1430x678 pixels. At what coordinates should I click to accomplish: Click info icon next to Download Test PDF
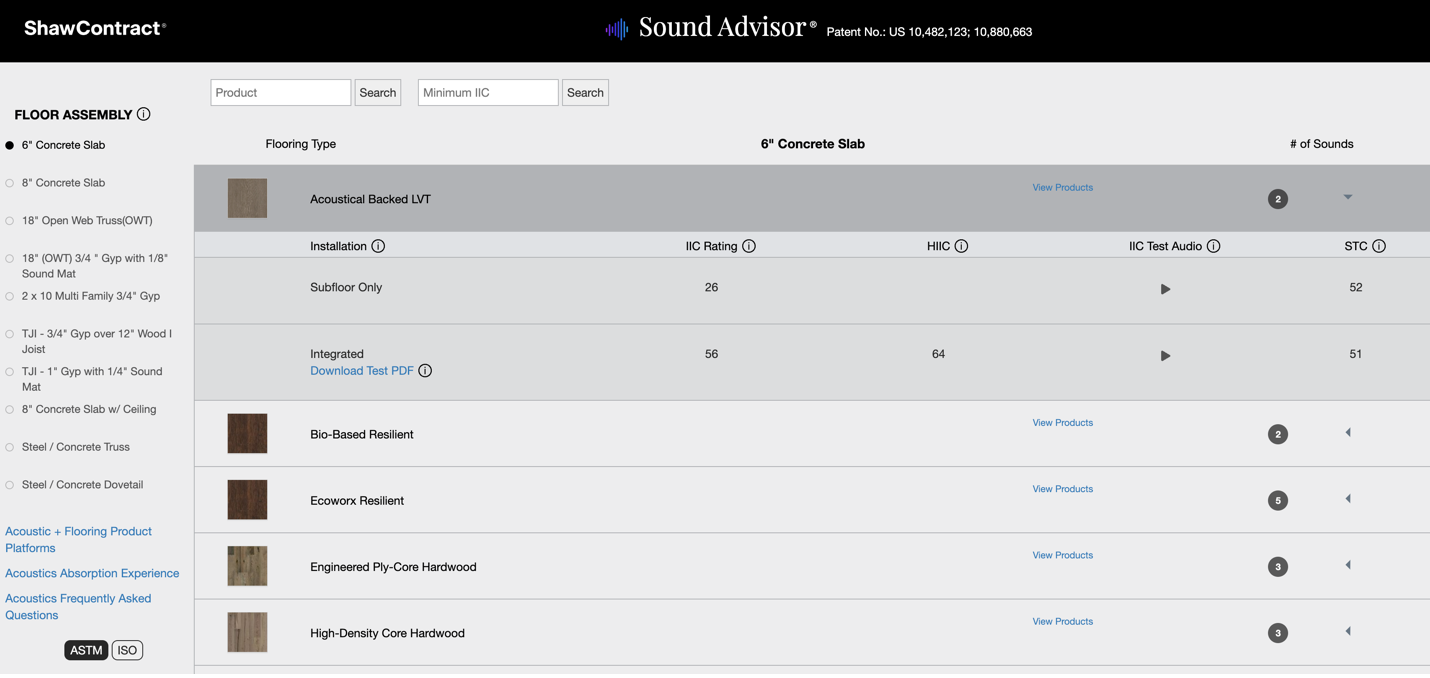pos(425,371)
